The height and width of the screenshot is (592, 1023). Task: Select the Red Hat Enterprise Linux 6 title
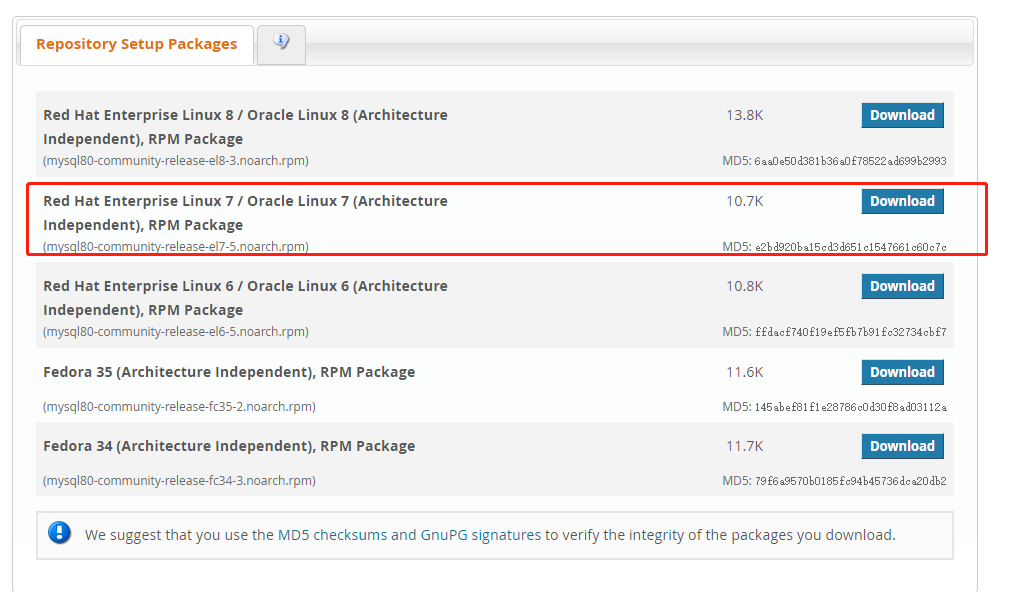click(245, 298)
